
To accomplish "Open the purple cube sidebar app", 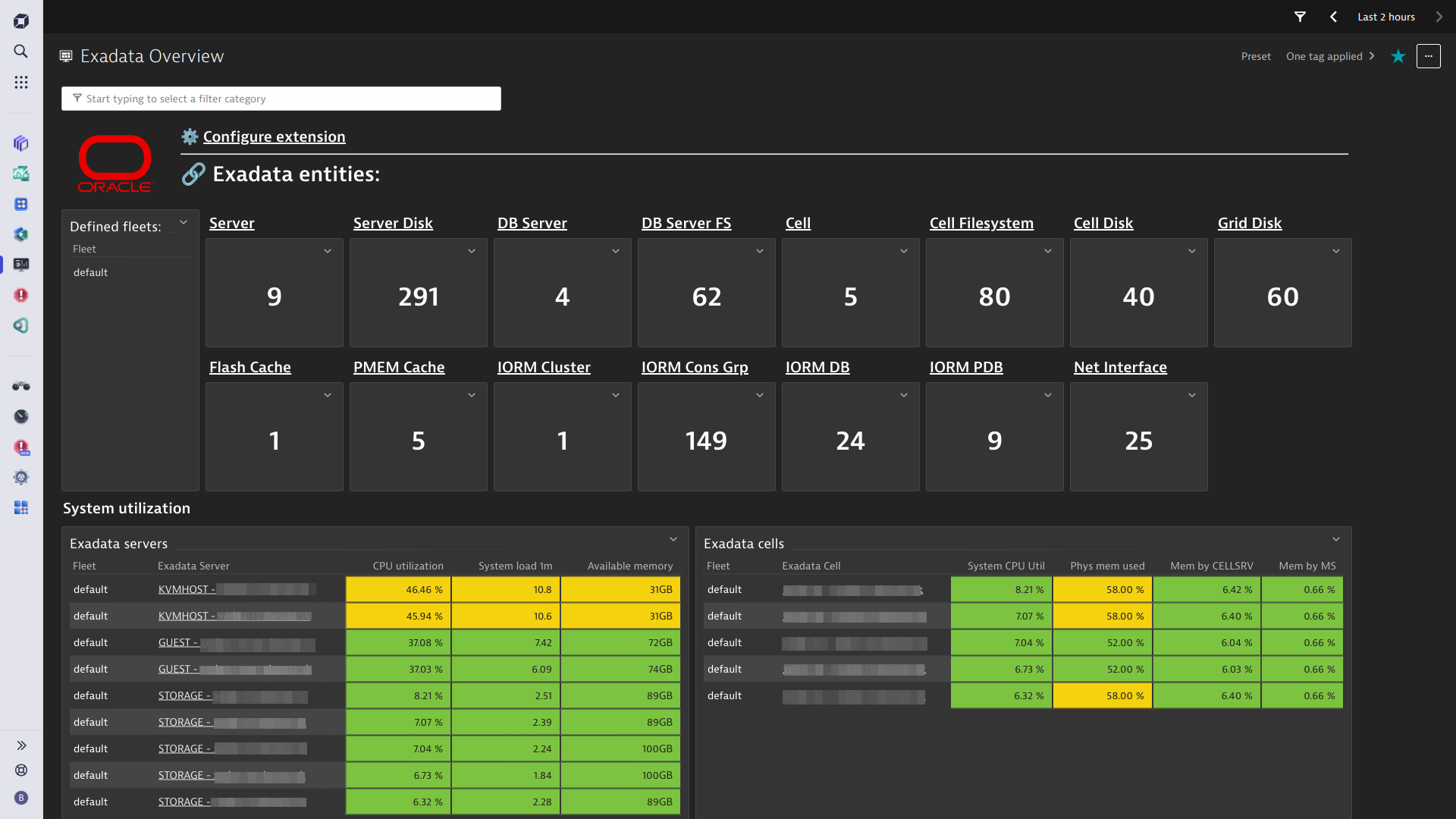I will point(21,143).
